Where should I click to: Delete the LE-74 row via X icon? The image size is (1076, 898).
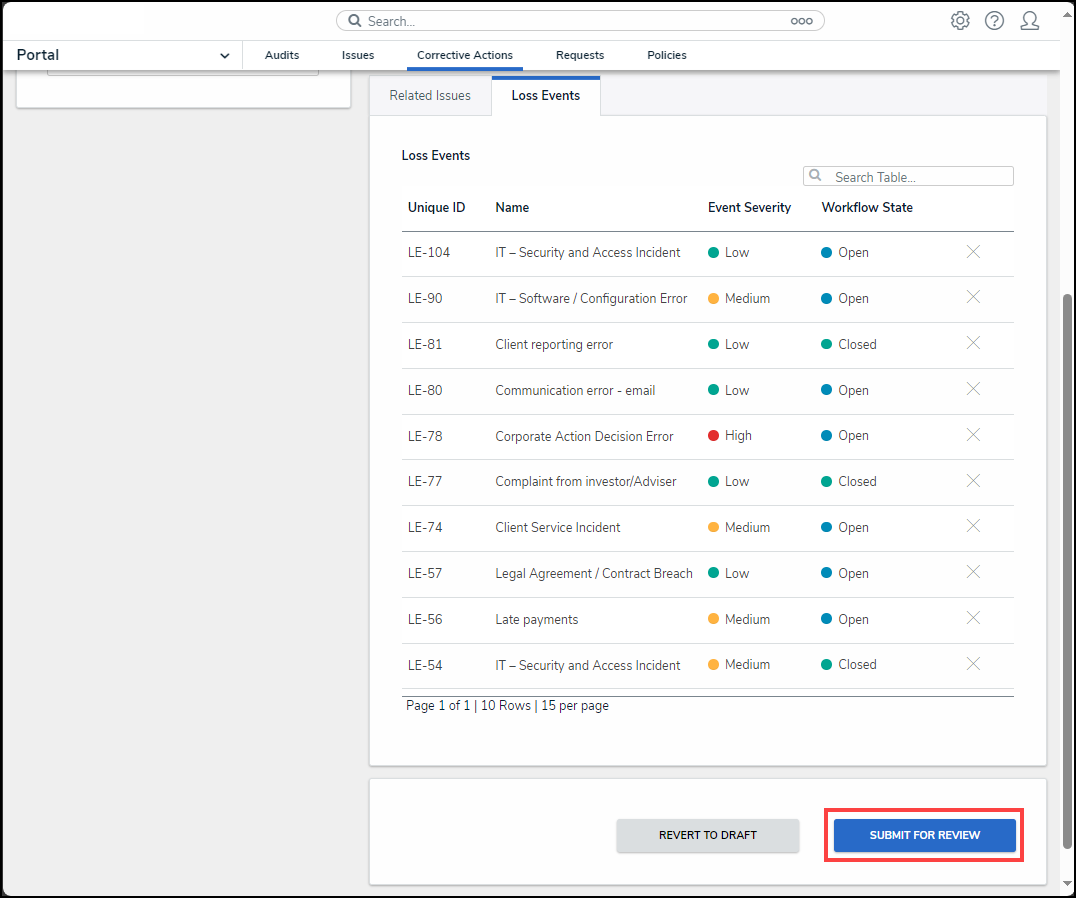point(973,527)
